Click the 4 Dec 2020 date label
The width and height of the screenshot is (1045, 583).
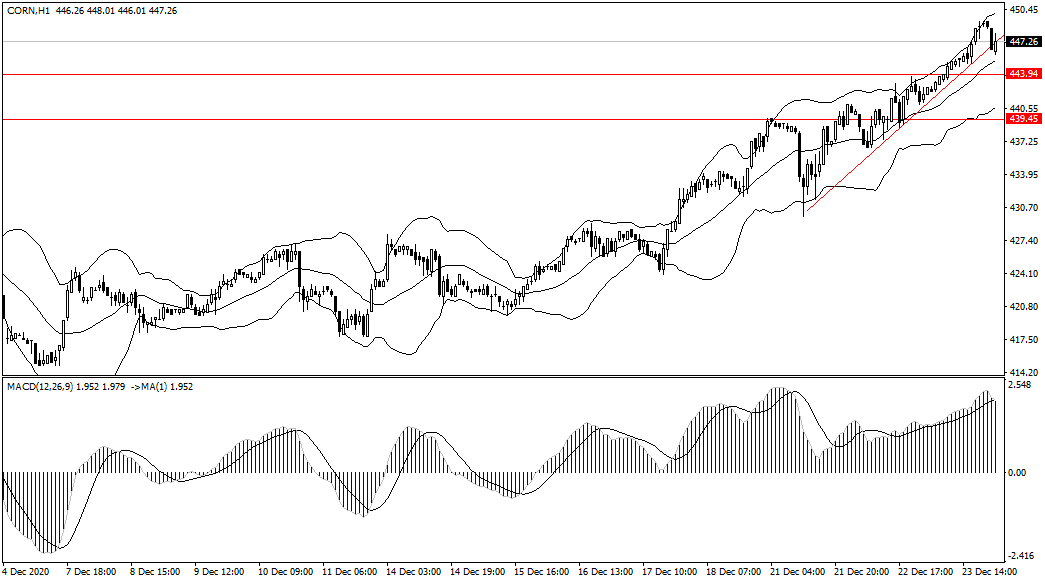(28, 573)
